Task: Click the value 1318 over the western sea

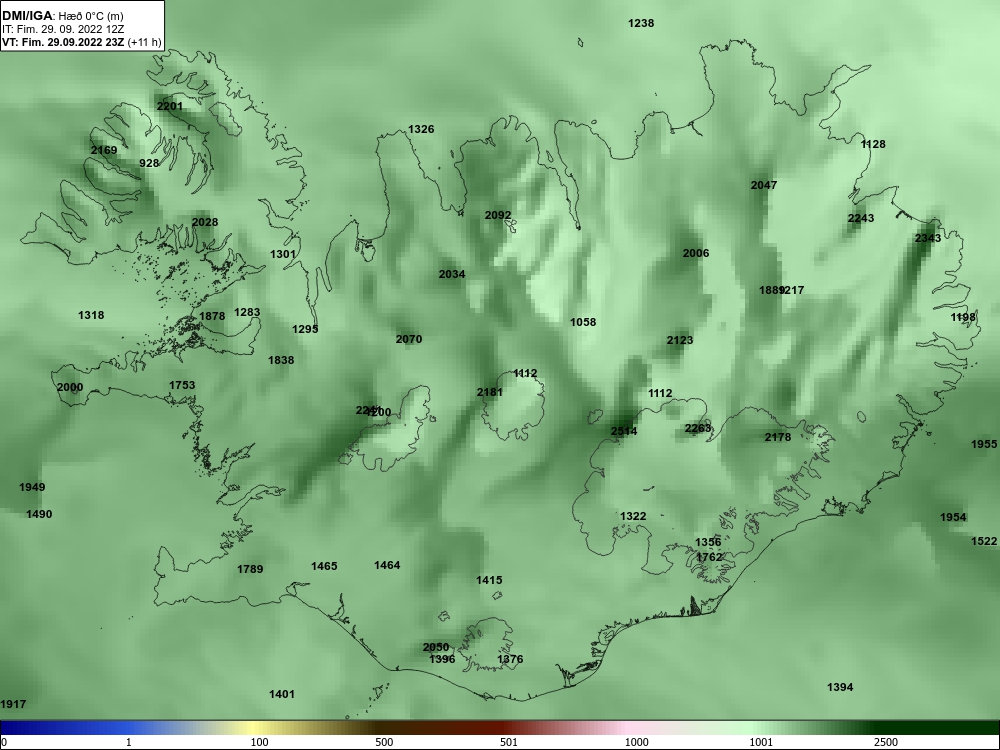Action: coord(91,315)
